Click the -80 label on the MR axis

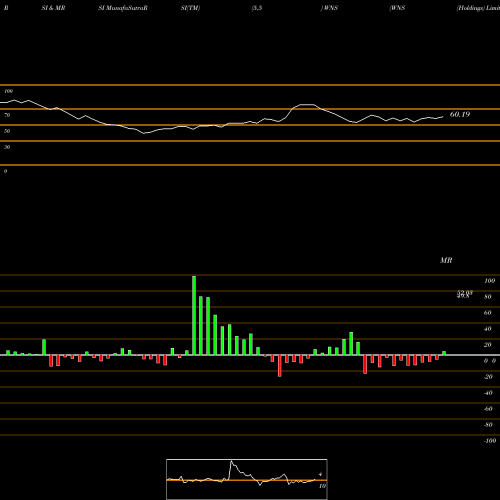click(x=488, y=425)
